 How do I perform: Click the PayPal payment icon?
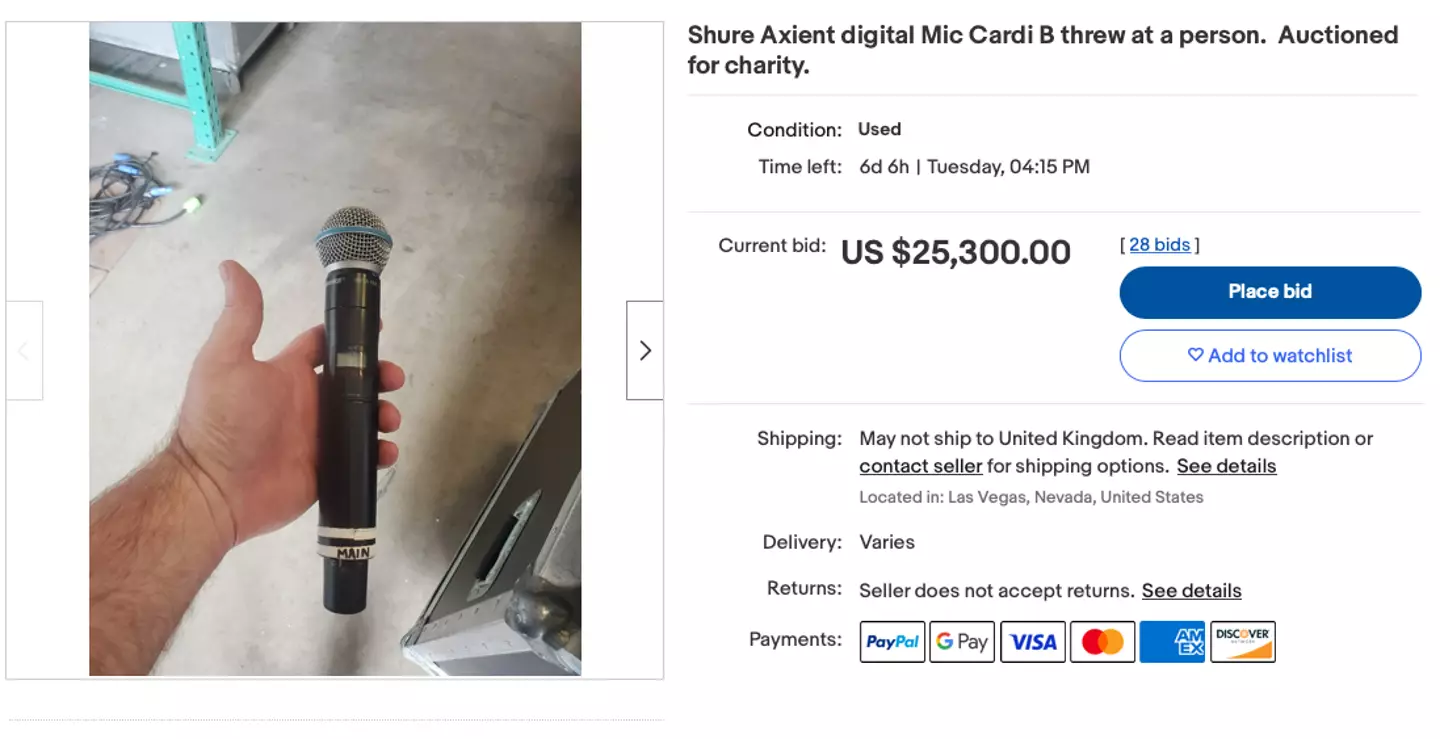[x=892, y=642]
